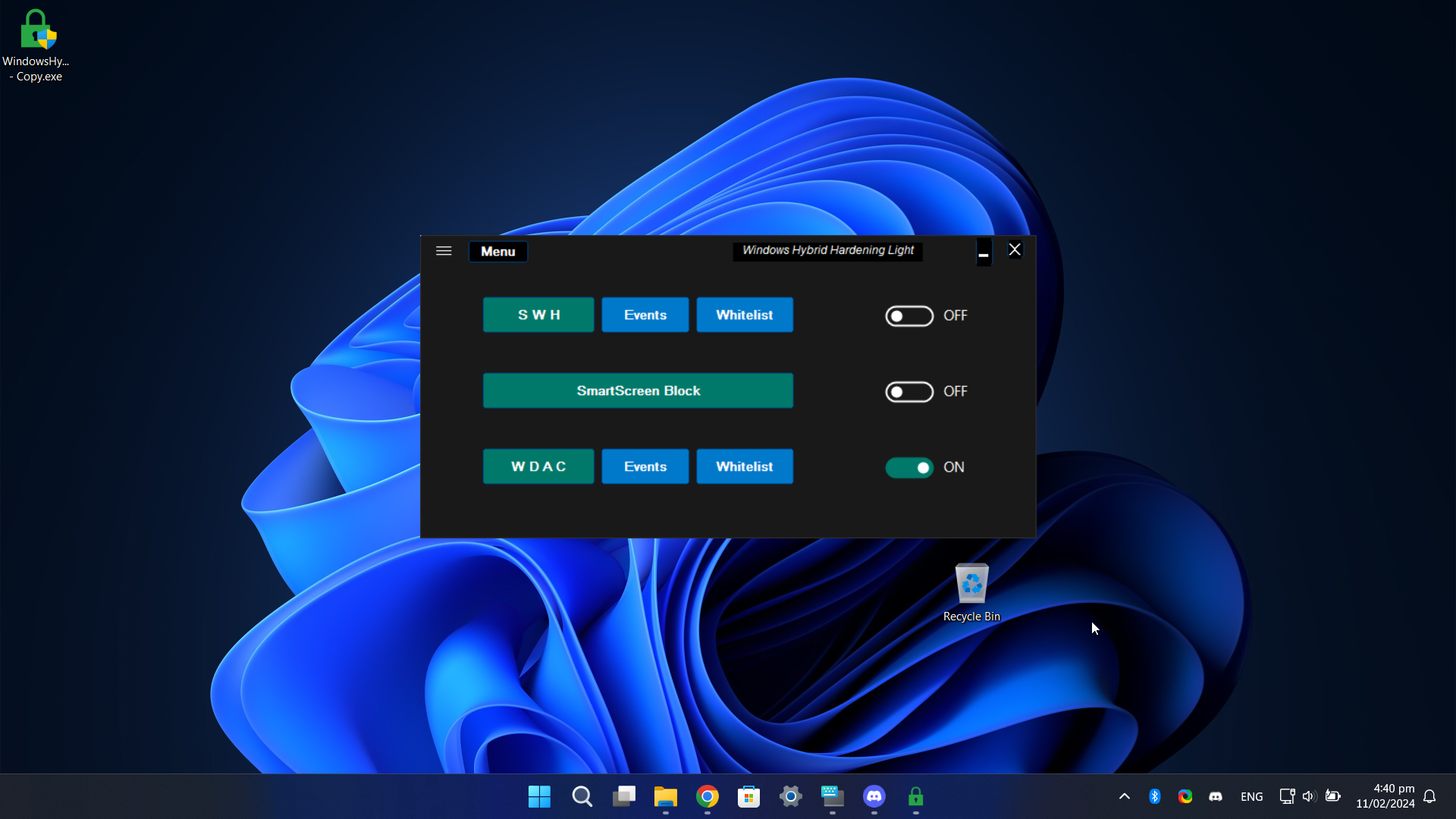The height and width of the screenshot is (819, 1456).
Task: Open the hamburger menu icon
Action: [x=444, y=251]
